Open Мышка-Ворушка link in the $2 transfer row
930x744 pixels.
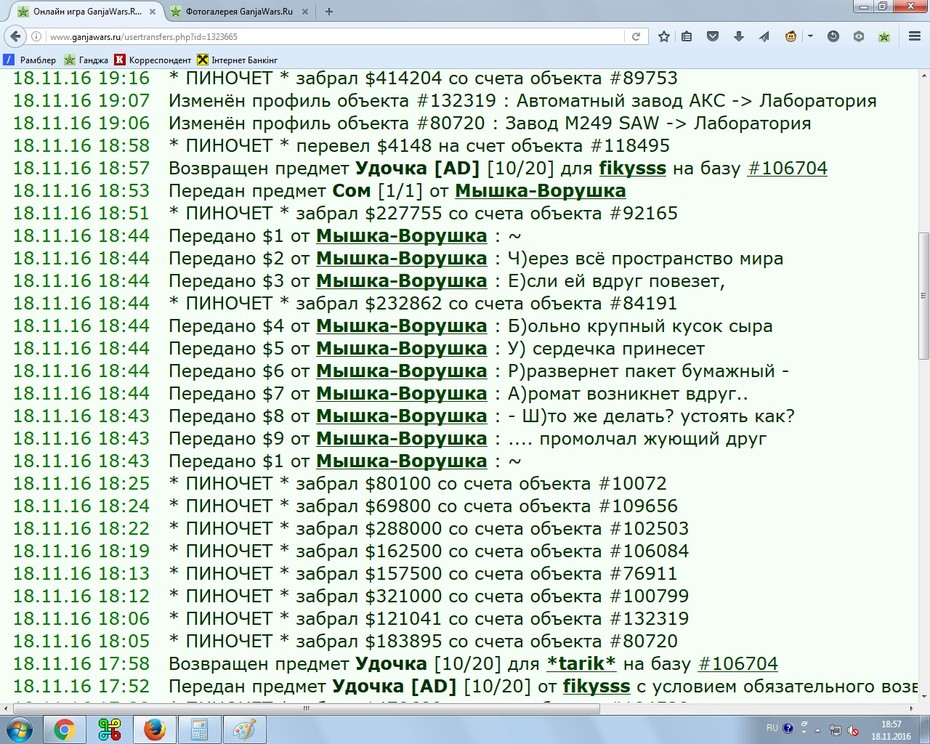point(402,259)
